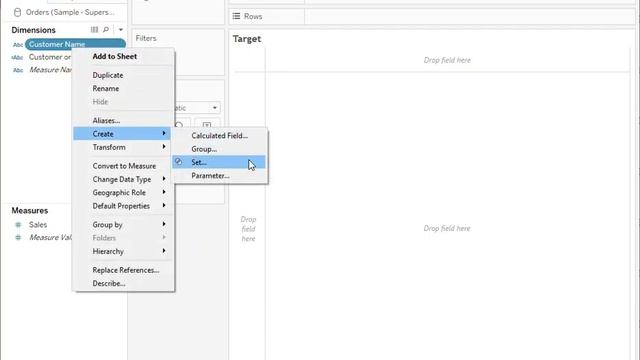The width and height of the screenshot is (640, 360).
Task: Expand the Create submenu
Action: coord(123,134)
